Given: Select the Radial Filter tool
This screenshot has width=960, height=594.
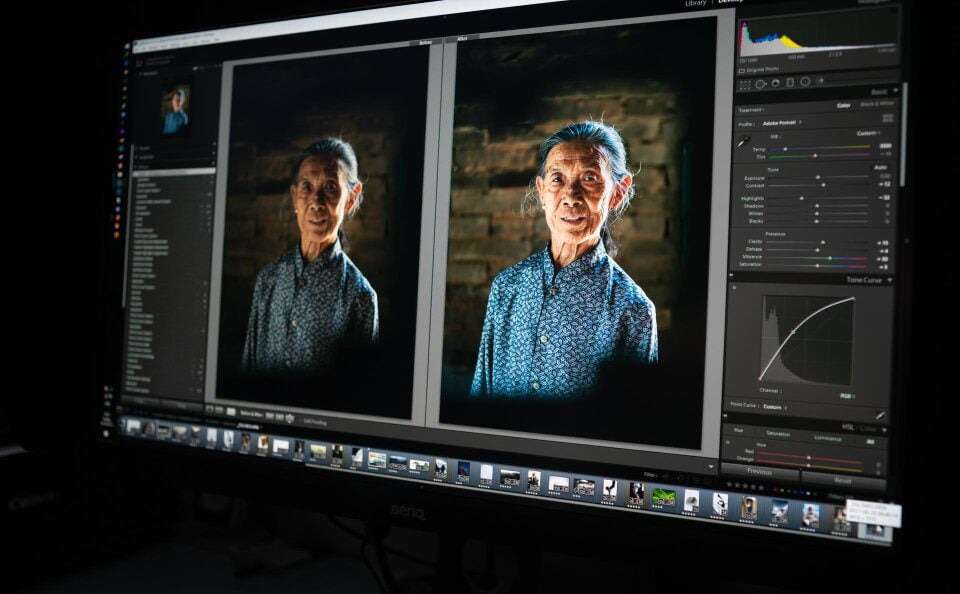Looking at the screenshot, I should tap(805, 82).
